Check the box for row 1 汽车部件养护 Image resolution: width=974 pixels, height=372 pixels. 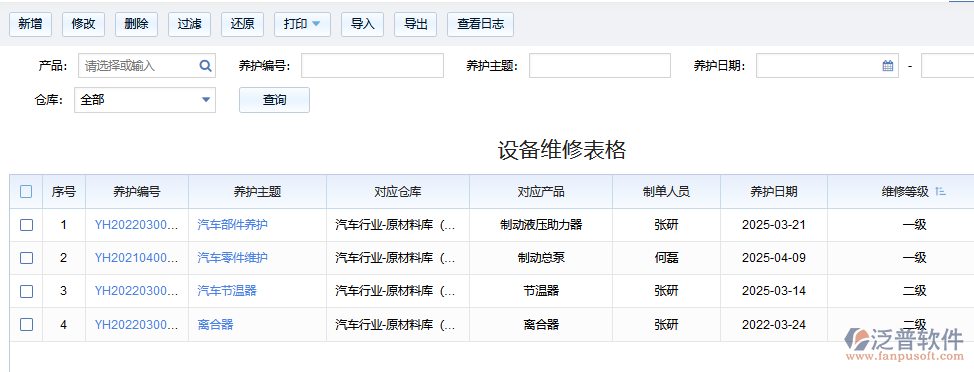point(26,225)
